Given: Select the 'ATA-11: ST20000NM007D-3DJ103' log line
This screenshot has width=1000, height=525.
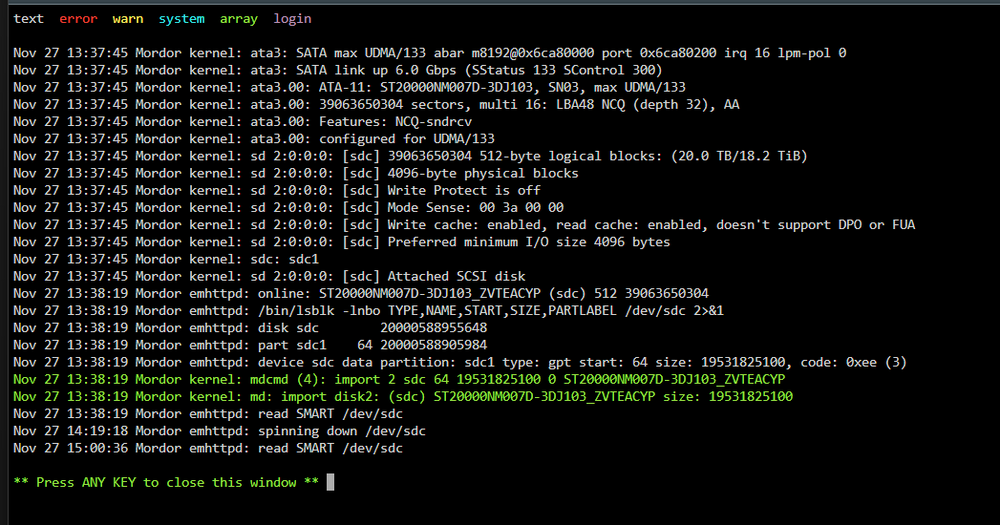Looking at the screenshot, I should coord(349,87).
